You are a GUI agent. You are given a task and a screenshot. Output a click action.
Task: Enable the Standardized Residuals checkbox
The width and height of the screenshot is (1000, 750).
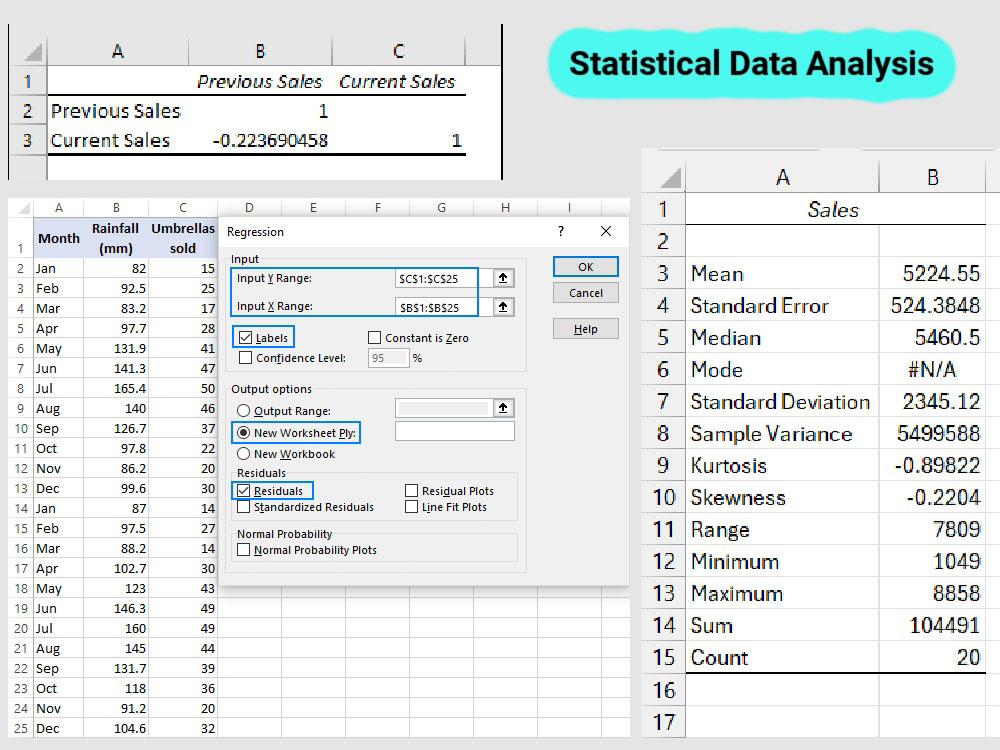(x=244, y=507)
